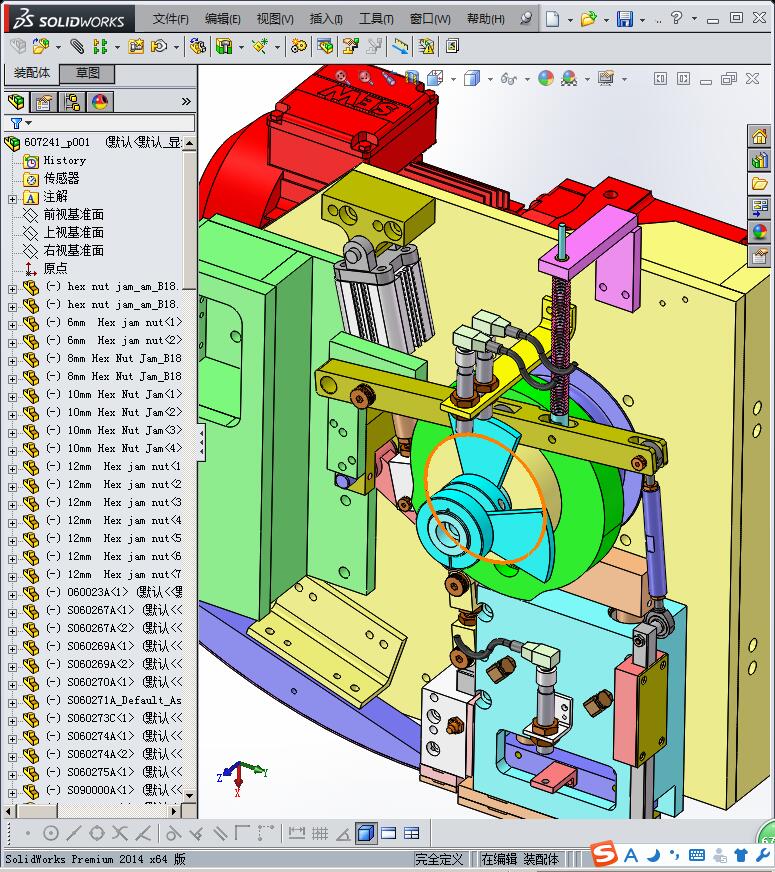Viewport: 775px width, 872px height.
Task: Open the dropdown arrow next to Save icon
Action: [x=642, y=20]
